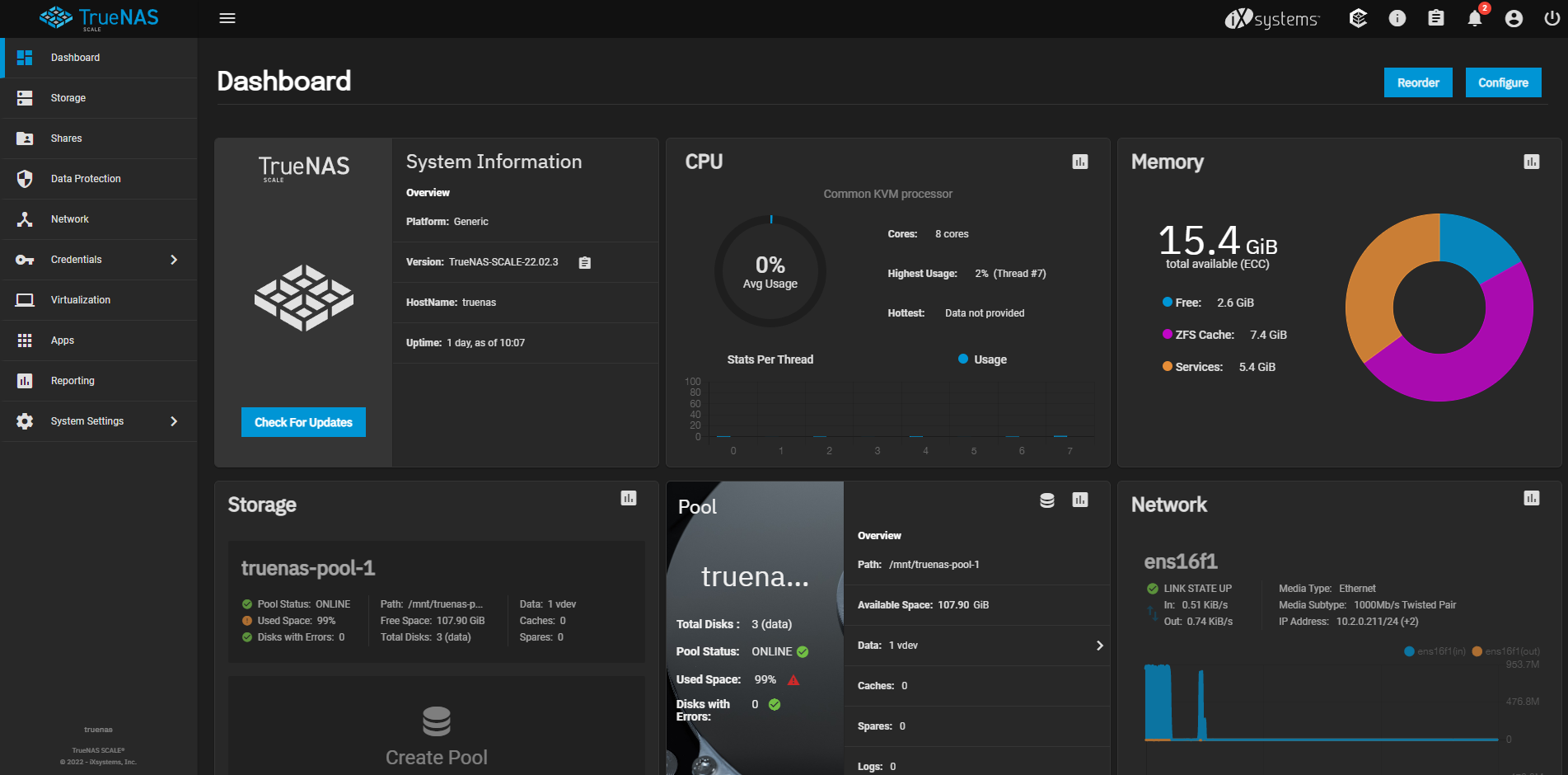Click Uptime 1 day text
1568x775 pixels.
point(466,343)
